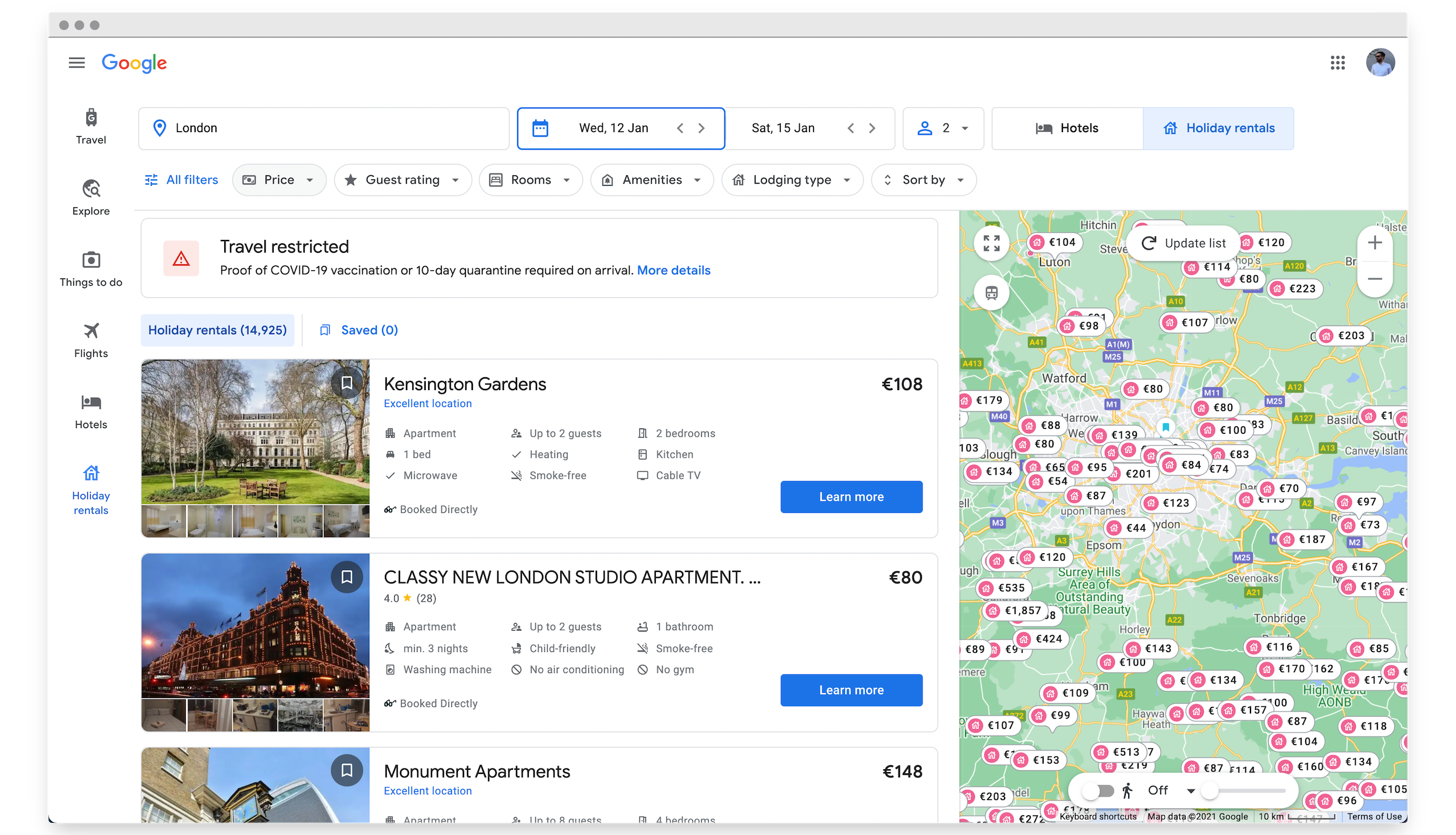Bookmark the Monument Apartments listing

tap(347, 770)
